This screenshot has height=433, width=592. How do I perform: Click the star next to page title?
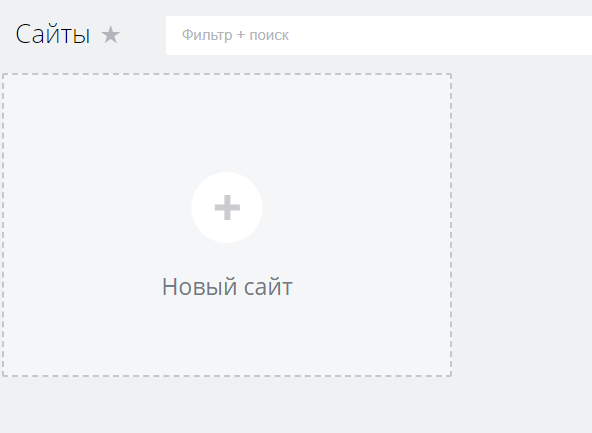tap(111, 34)
